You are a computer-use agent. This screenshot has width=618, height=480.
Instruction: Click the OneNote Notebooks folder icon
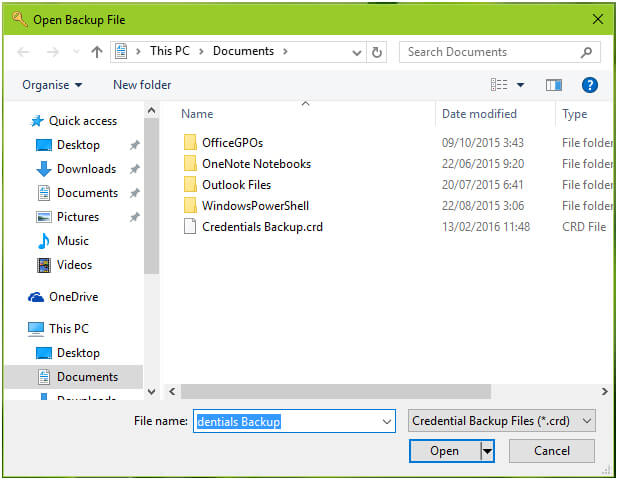click(x=190, y=163)
